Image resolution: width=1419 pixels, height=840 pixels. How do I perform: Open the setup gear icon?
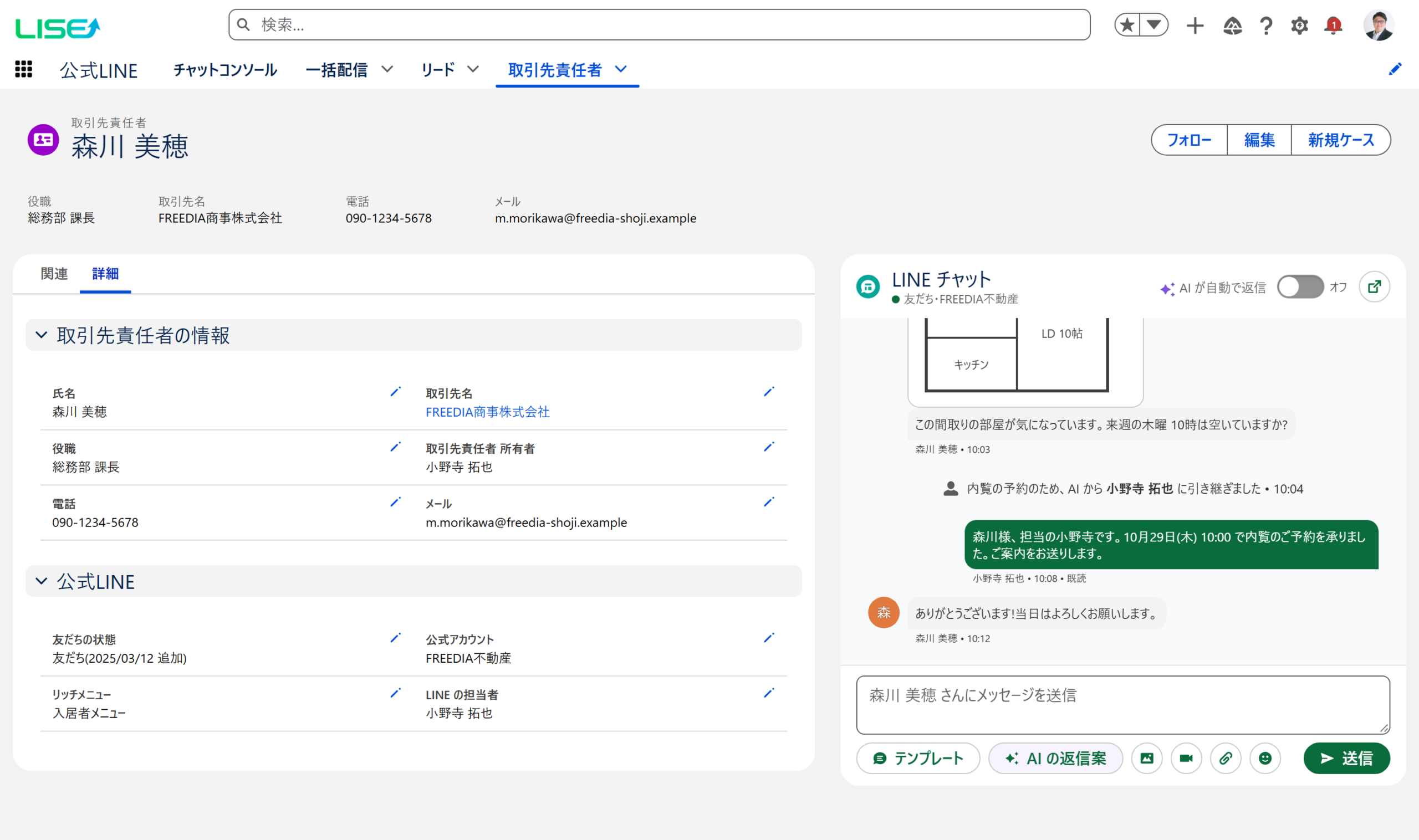[x=1299, y=25]
